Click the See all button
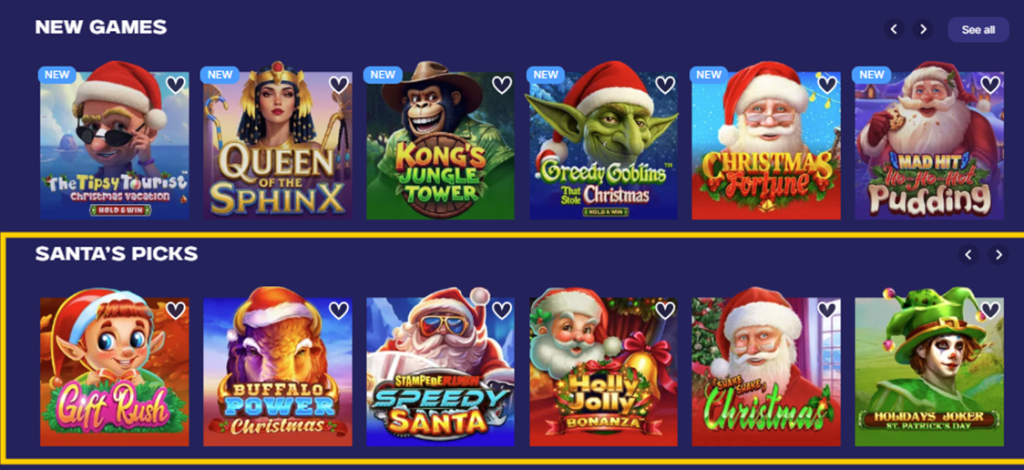Image resolution: width=1024 pixels, height=470 pixels. [x=978, y=30]
